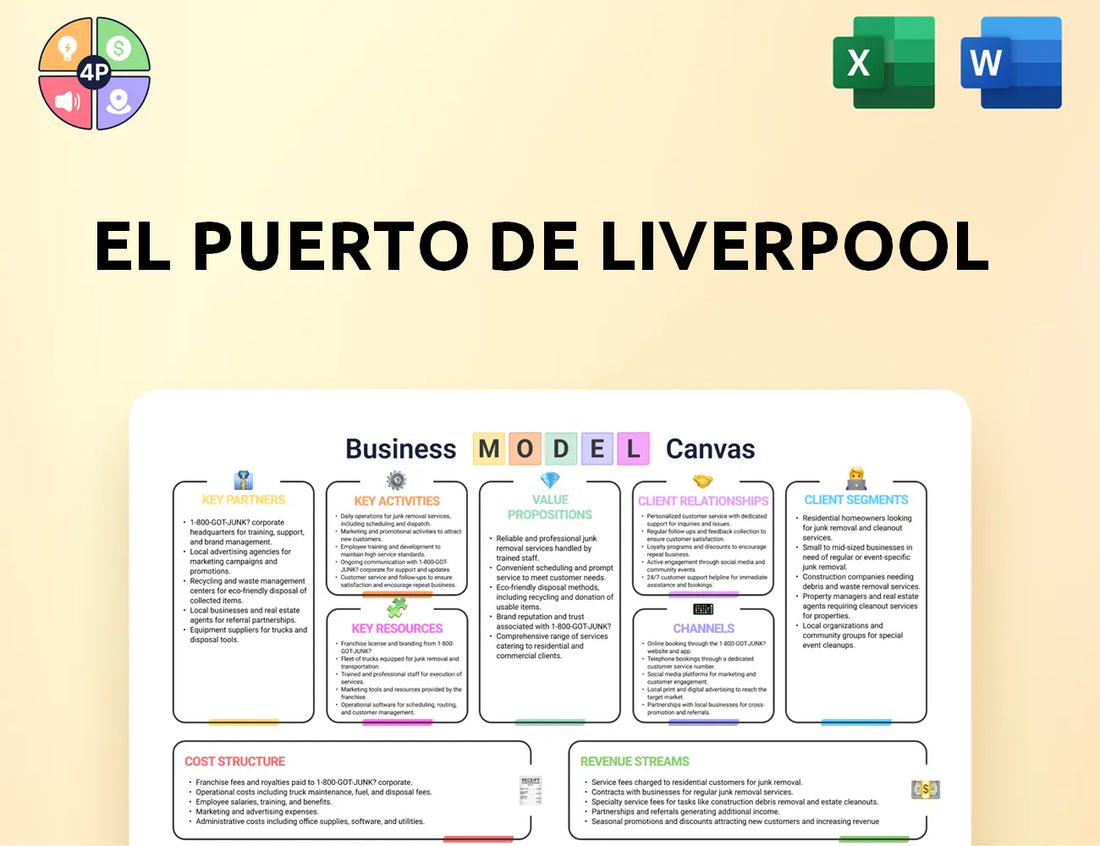
Task: Click the green D letter tile
Action: (x=561, y=449)
